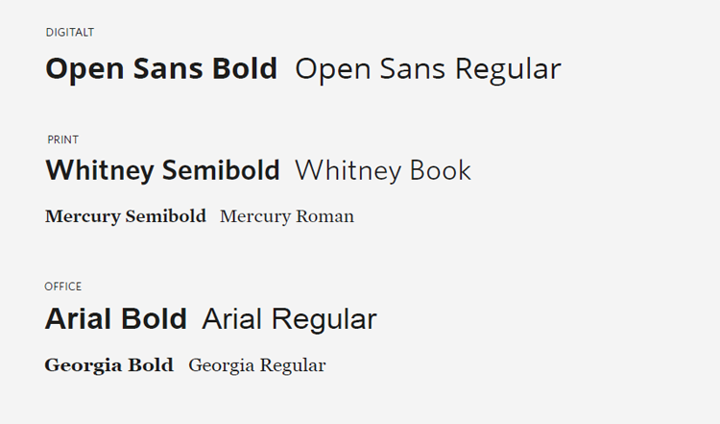Image resolution: width=720 pixels, height=424 pixels.
Task: Select the Mercury Semibold sample text
Action: coord(125,216)
